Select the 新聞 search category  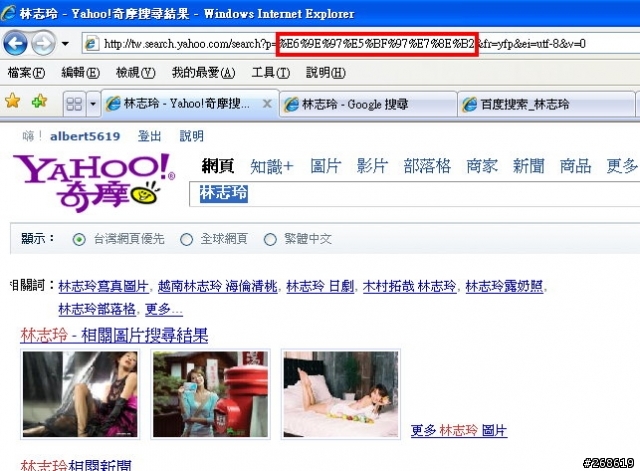pos(529,166)
